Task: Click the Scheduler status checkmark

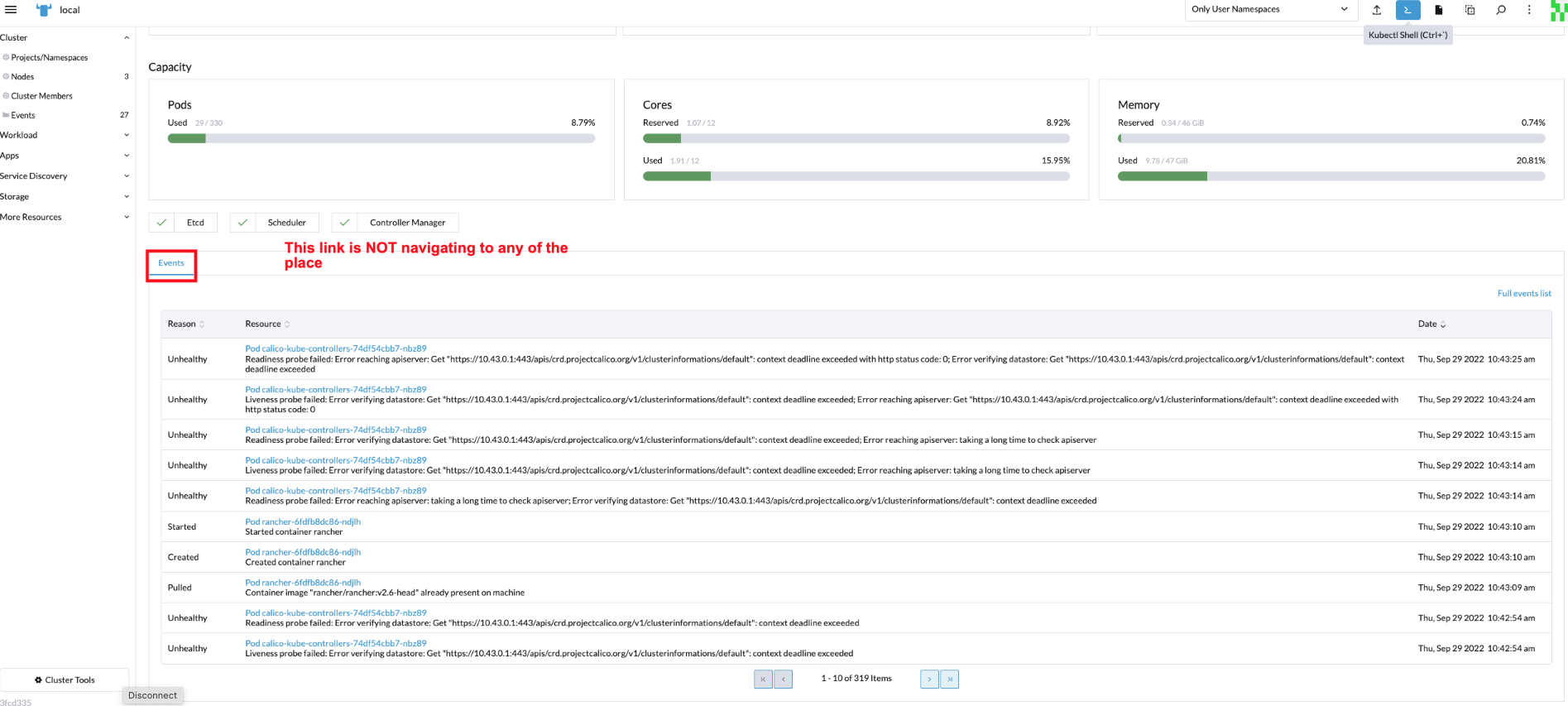Action: pyautogui.click(x=242, y=223)
